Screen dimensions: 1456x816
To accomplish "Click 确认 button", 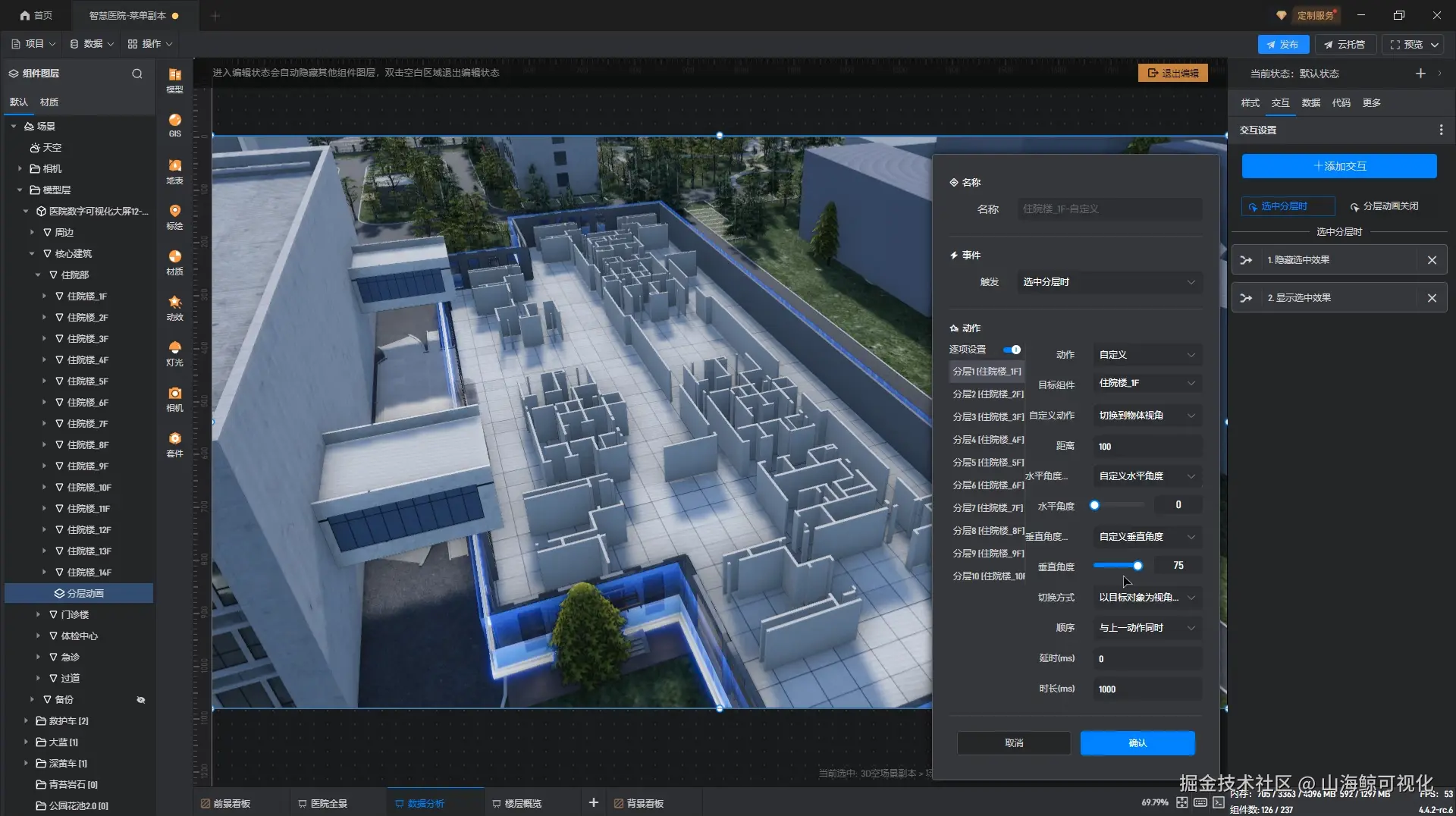I will click(1137, 743).
